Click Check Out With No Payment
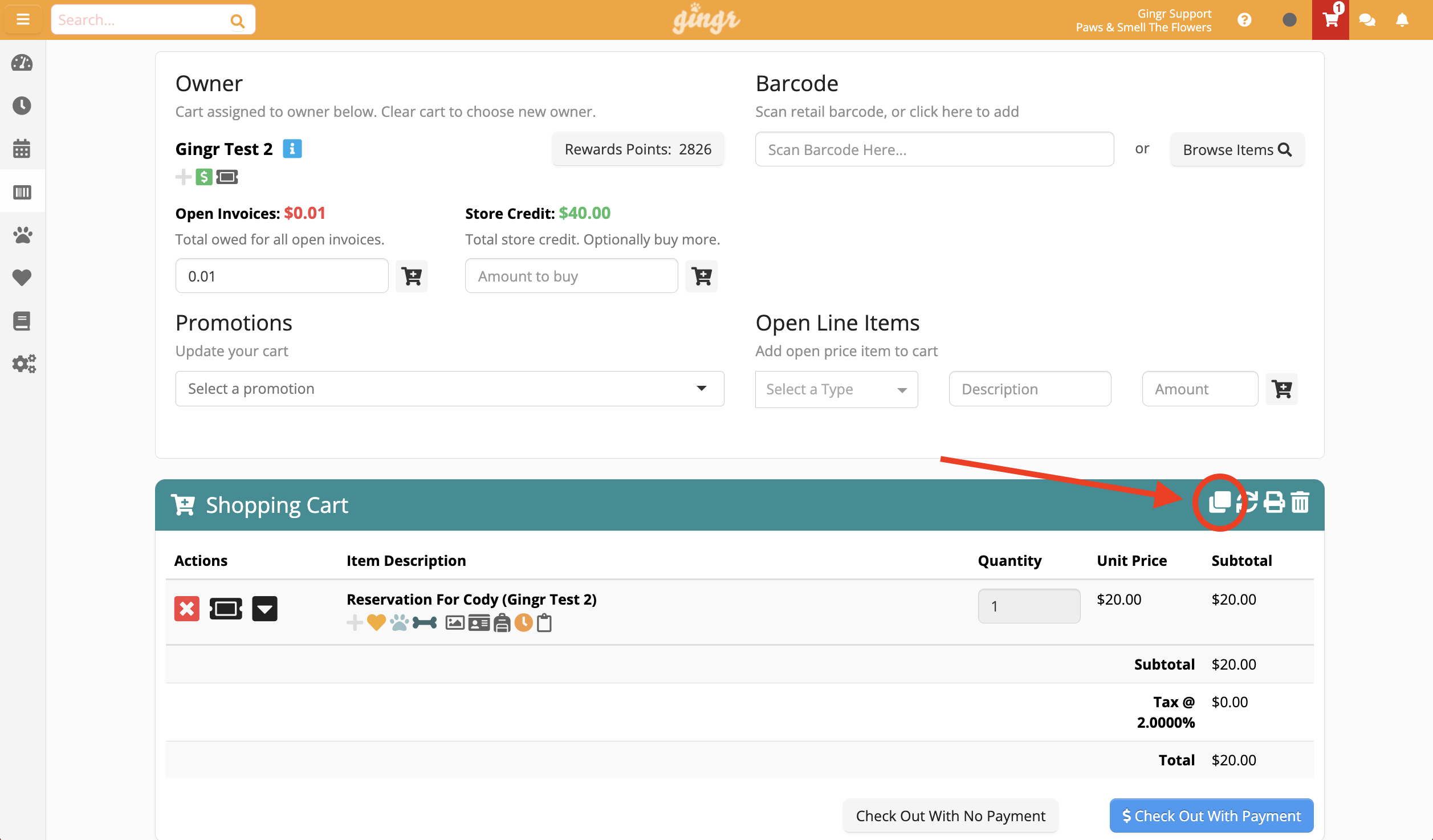 click(950, 815)
